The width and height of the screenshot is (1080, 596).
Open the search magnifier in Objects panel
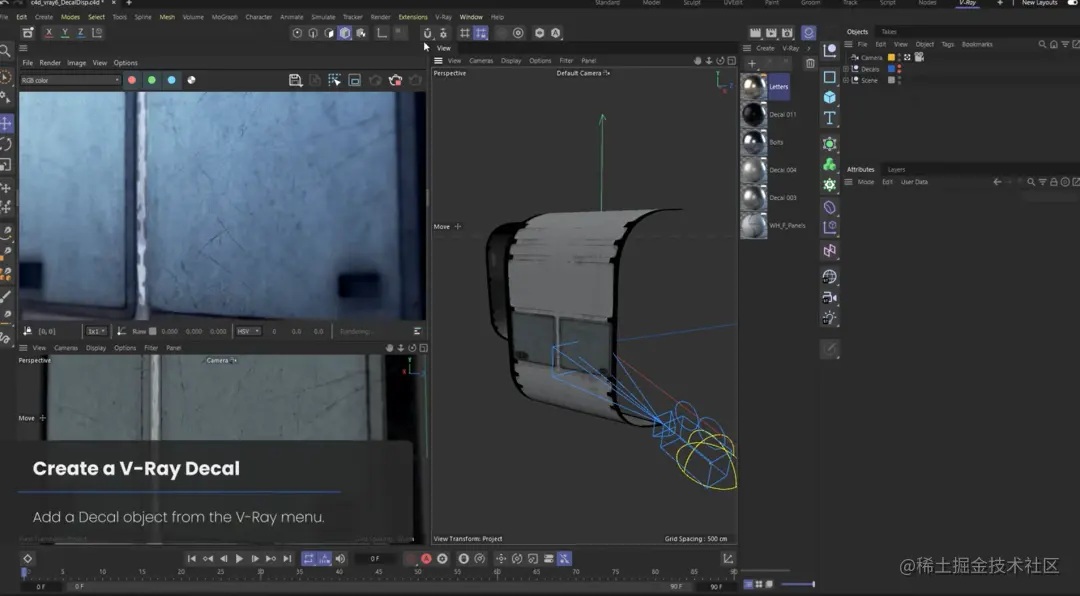point(1042,43)
